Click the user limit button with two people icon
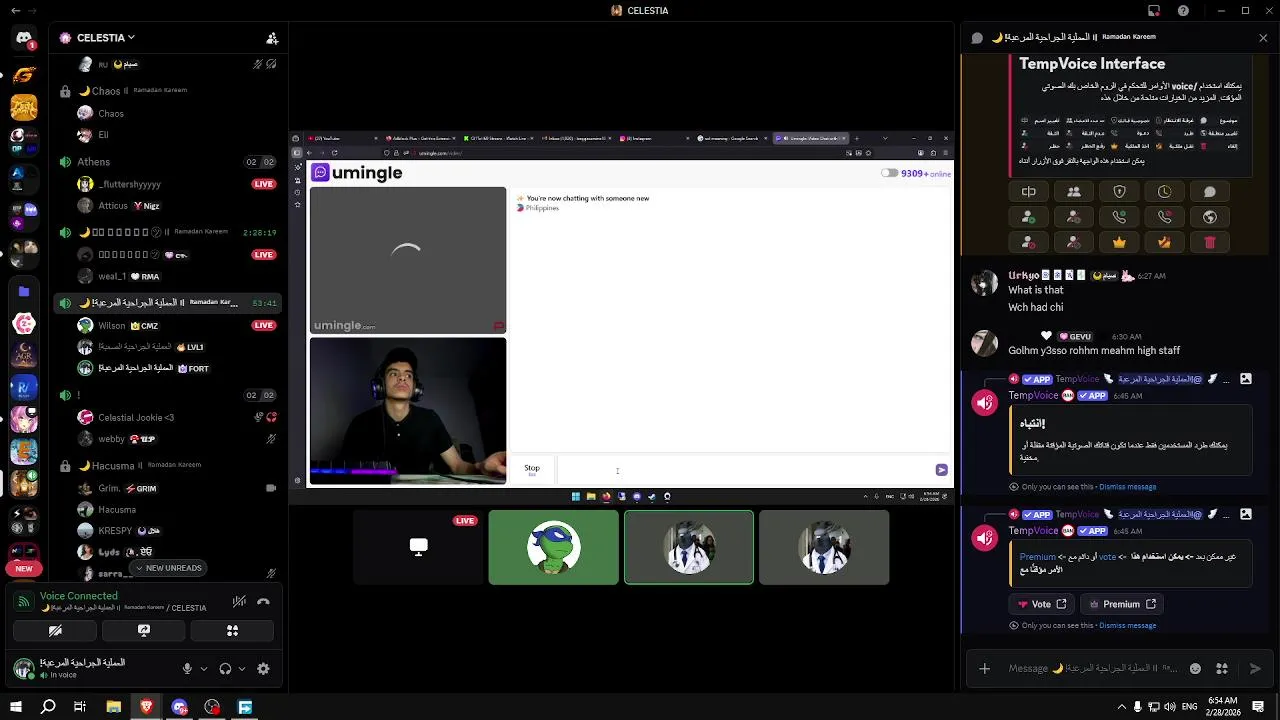 click(x=1073, y=192)
